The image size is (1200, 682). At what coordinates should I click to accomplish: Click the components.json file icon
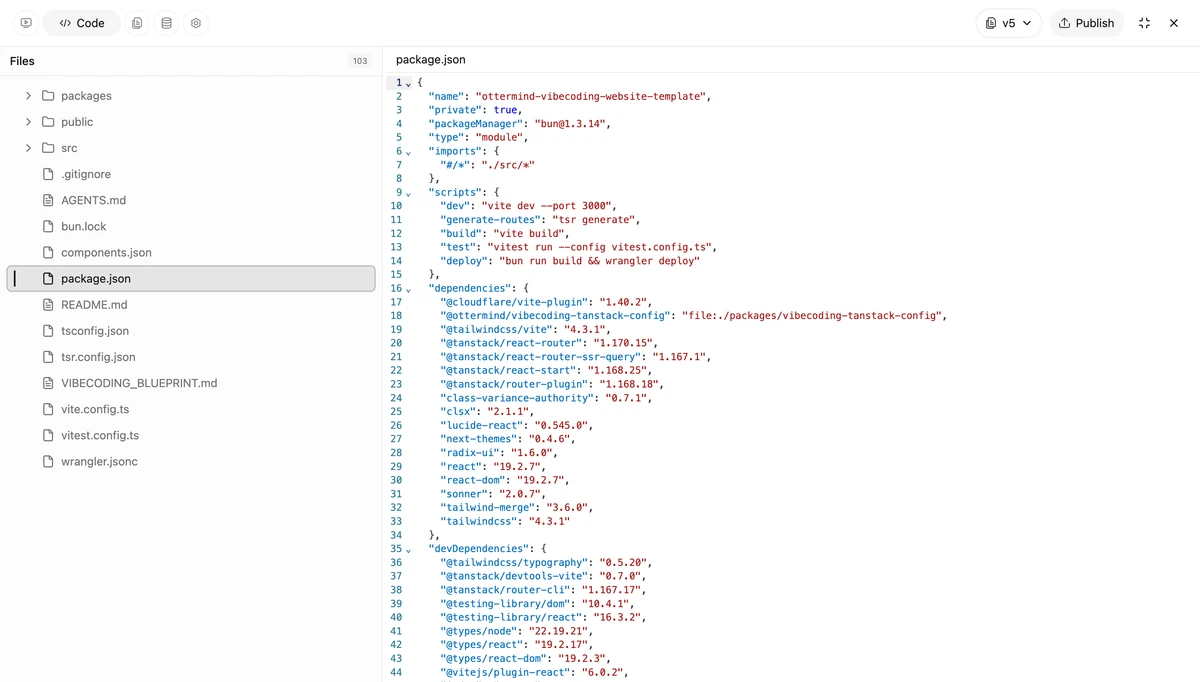click(48, 252)
